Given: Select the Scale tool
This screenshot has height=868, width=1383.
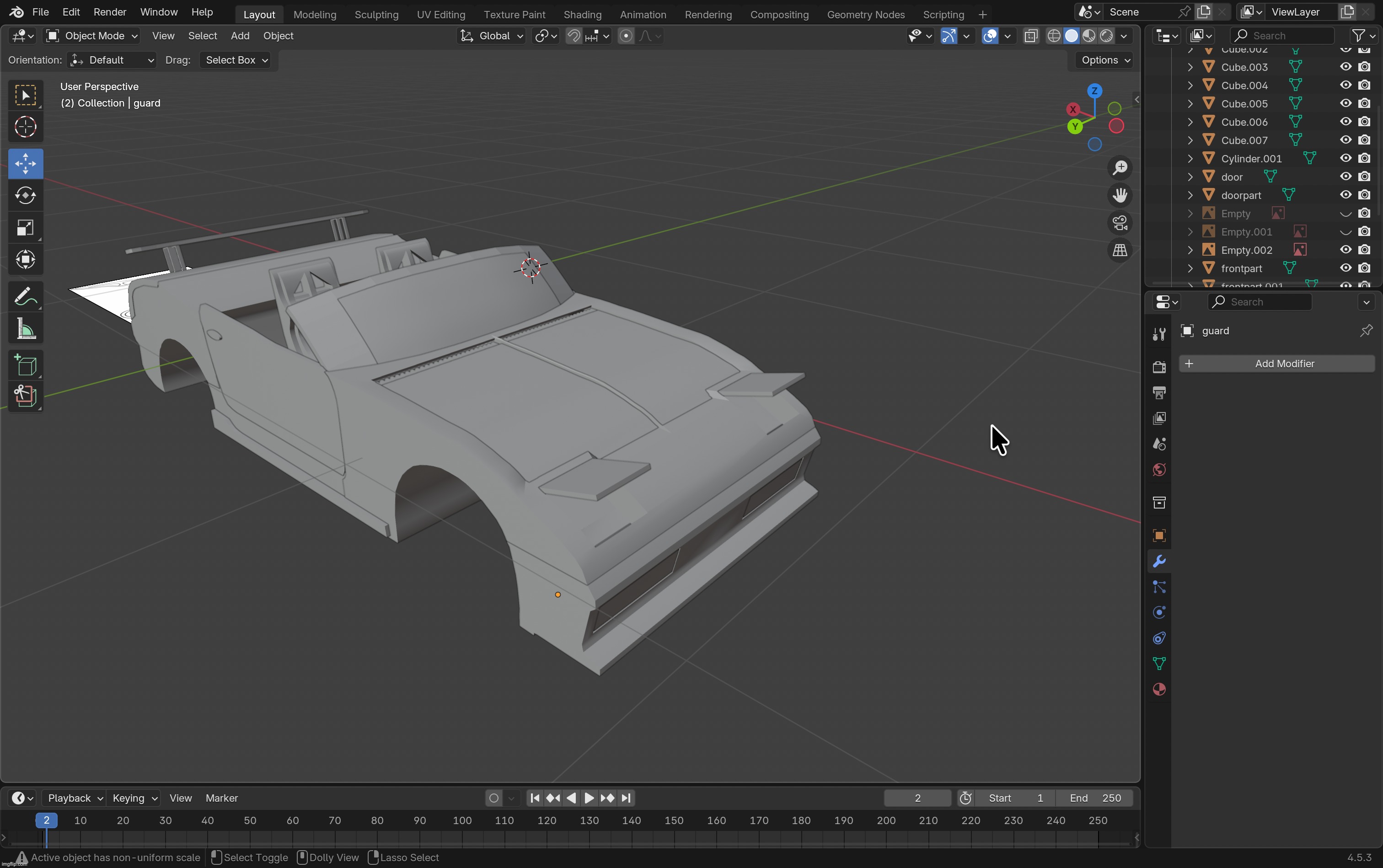Looking at the screenshot, I should click(25, 228).
